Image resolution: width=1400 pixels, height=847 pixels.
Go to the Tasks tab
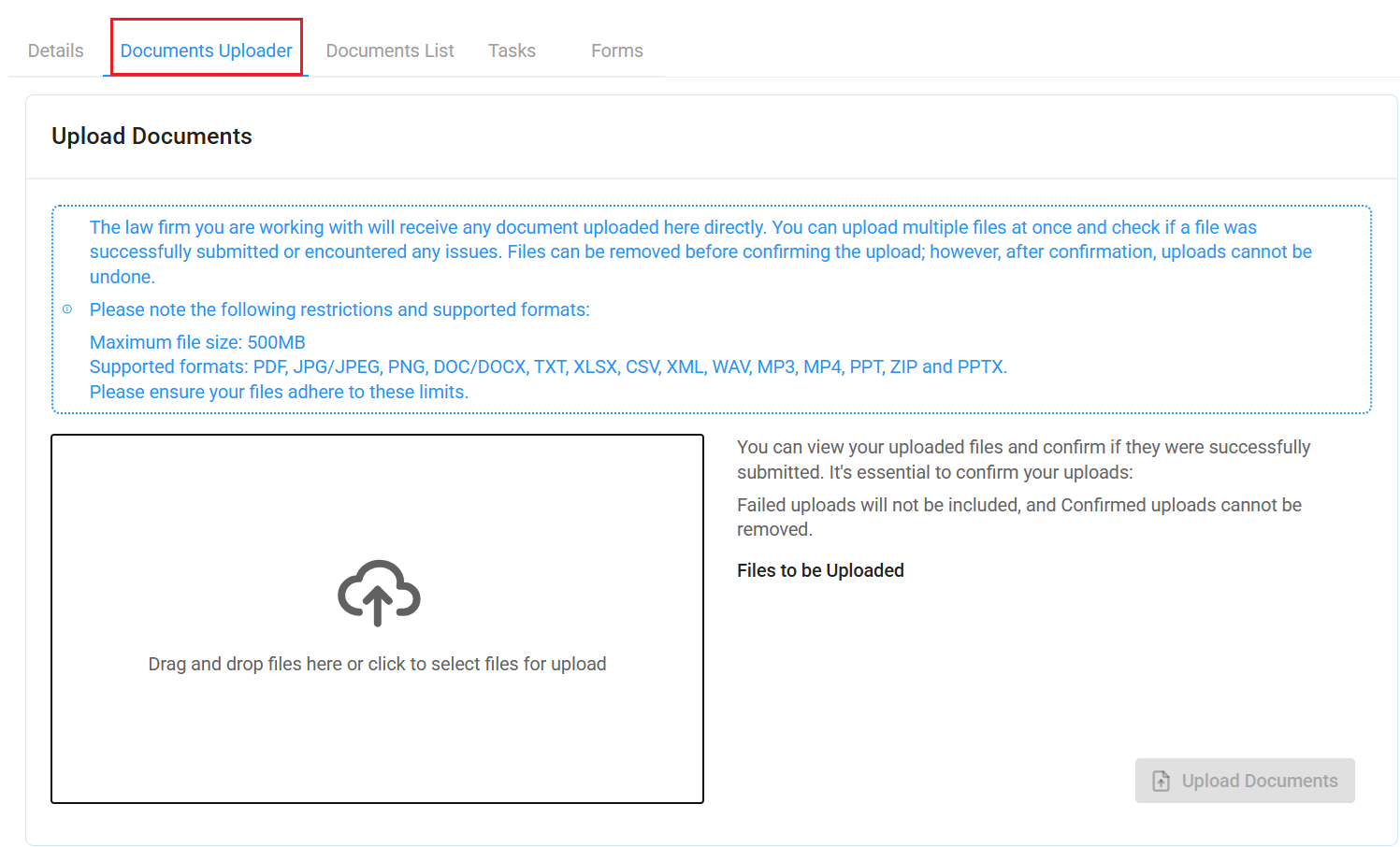pyautogui.click(x=512, y=50)
